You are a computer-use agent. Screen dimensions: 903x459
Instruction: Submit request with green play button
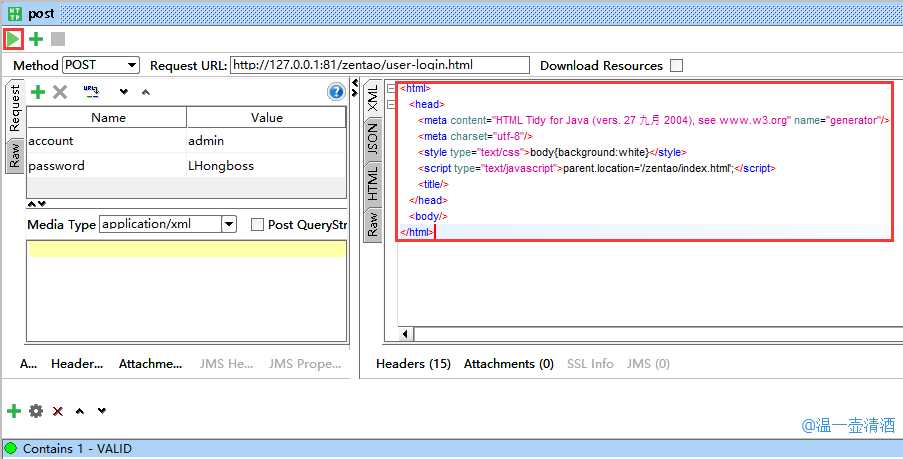pyautogui.click(x=13, y=39)
